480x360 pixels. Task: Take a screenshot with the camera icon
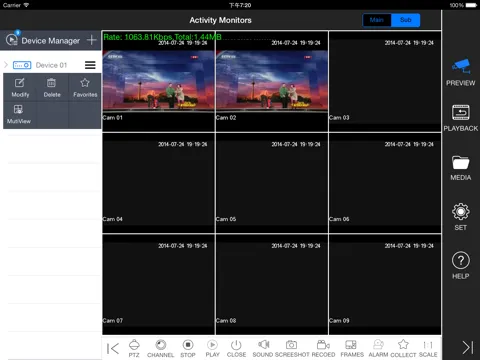(291, 345)
